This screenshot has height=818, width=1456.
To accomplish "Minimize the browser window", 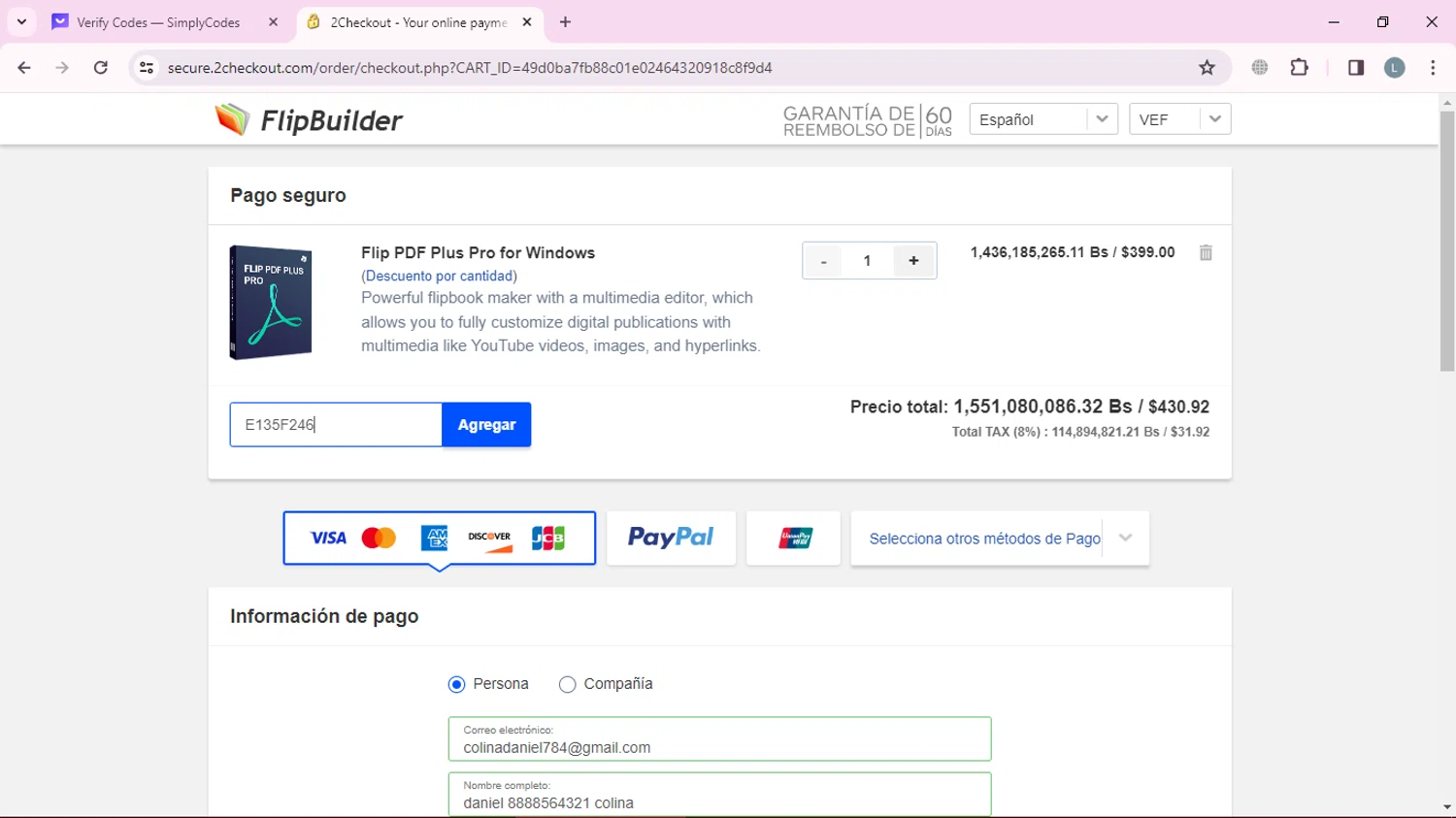I will (x=1334, y=21).
